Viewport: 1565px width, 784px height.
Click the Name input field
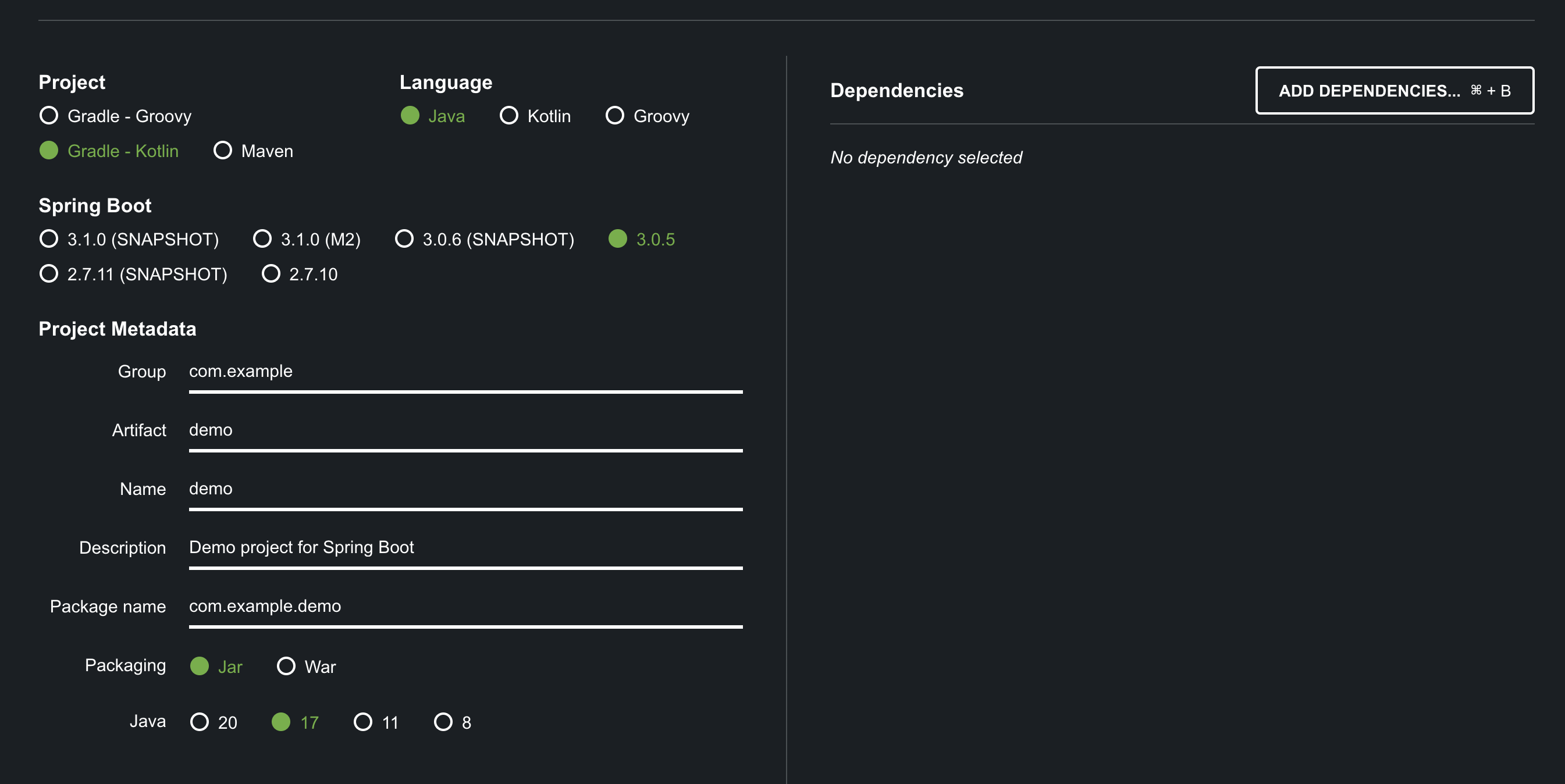pos(465,489)
